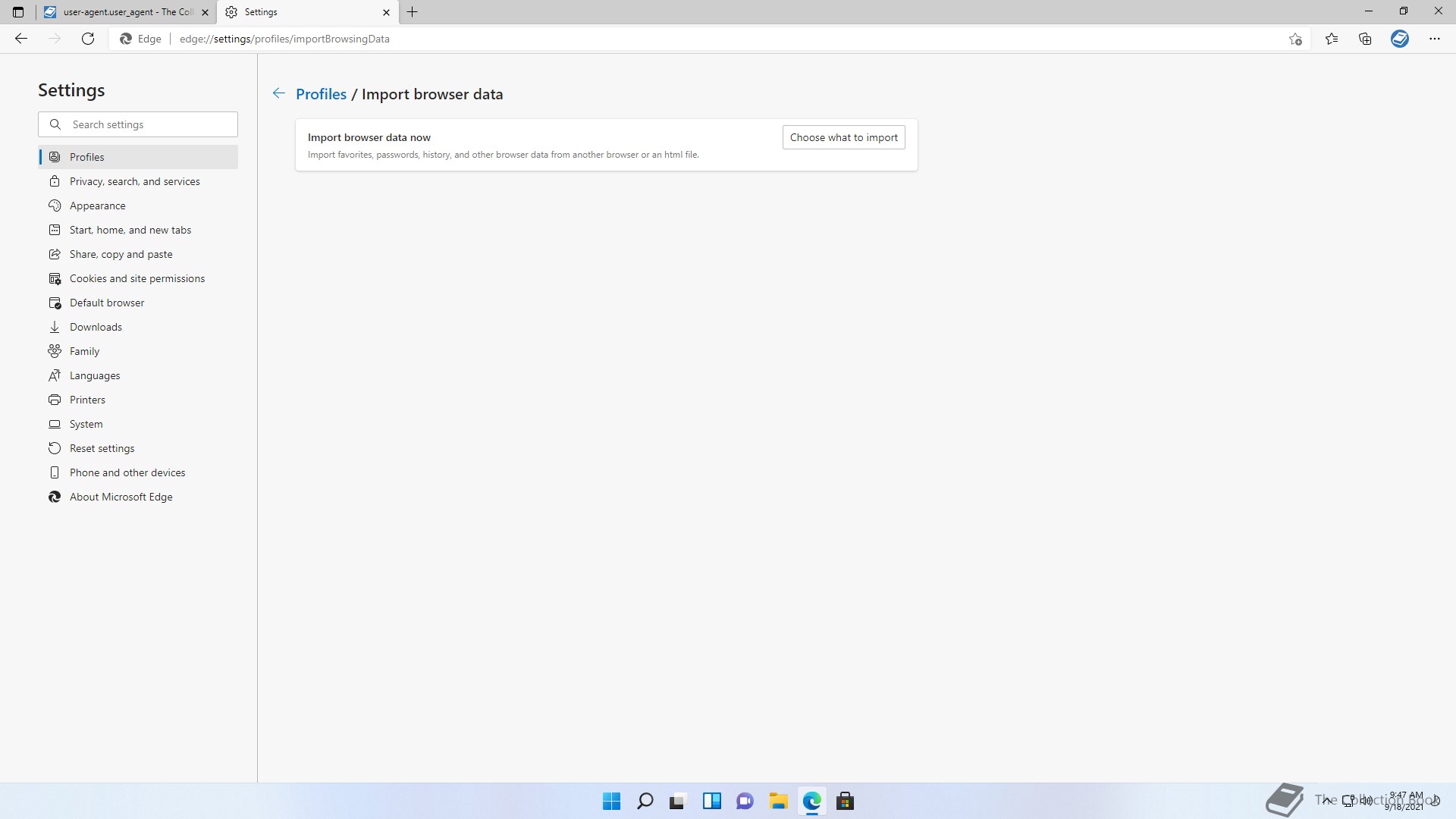Click the back arrow next to Profiles
Screen dimensions: 1456x819
(279, 93)
